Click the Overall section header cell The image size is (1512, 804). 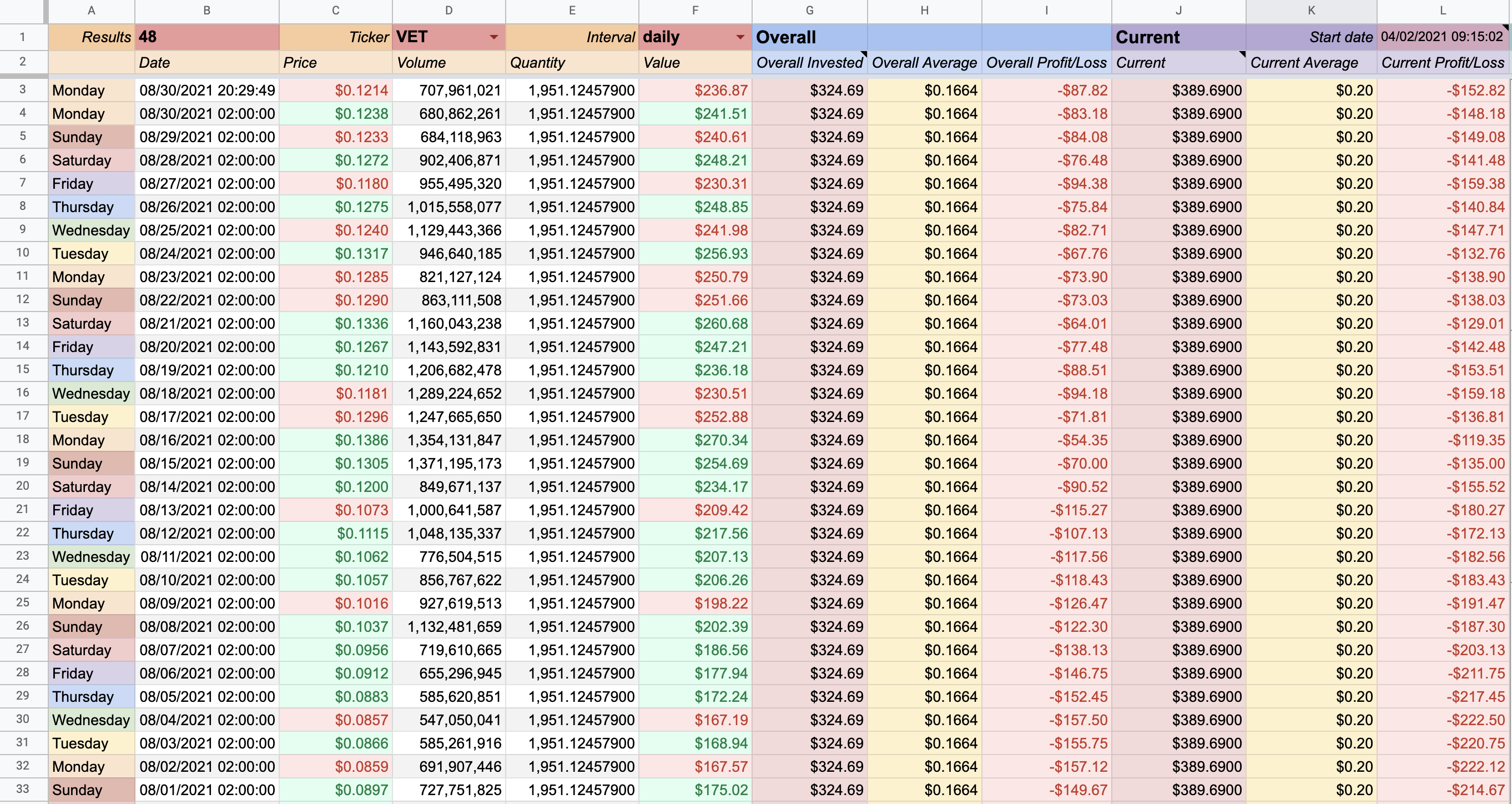coord(809,37)
